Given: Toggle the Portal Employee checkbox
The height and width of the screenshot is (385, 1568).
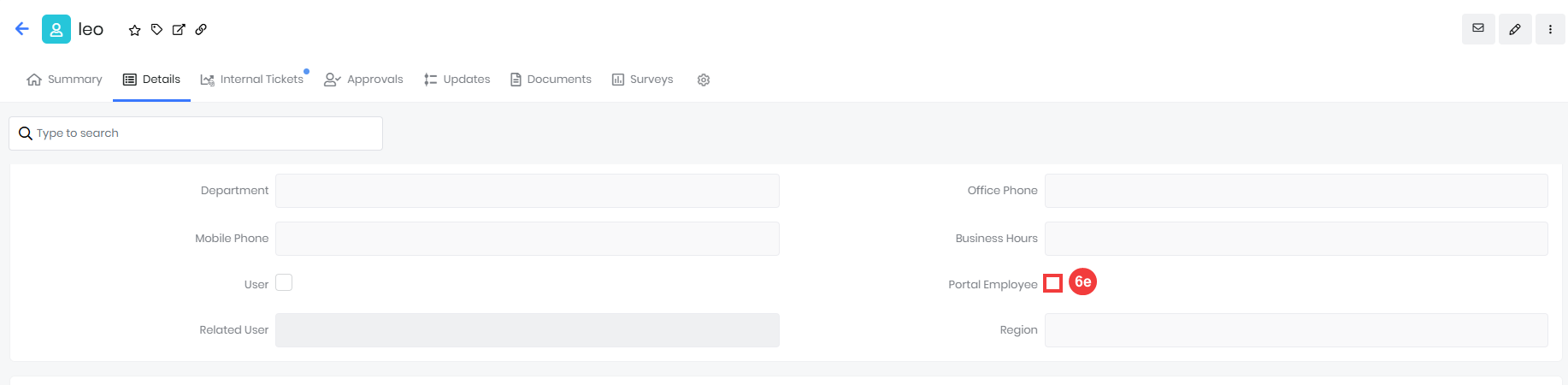Looking at the screenshot, I should [1053, 283].
